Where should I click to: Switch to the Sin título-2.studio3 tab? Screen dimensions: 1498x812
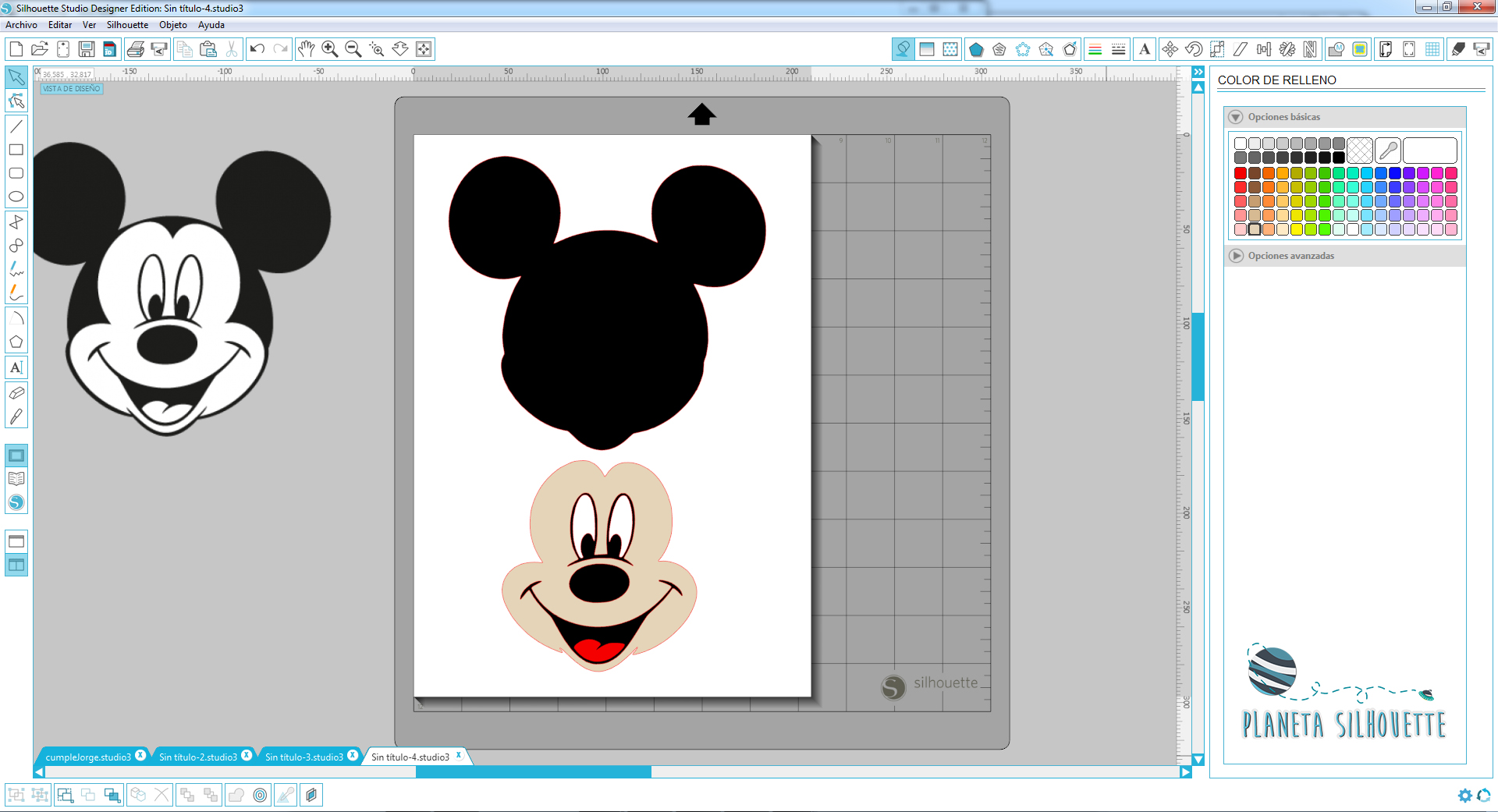point(198,757)
